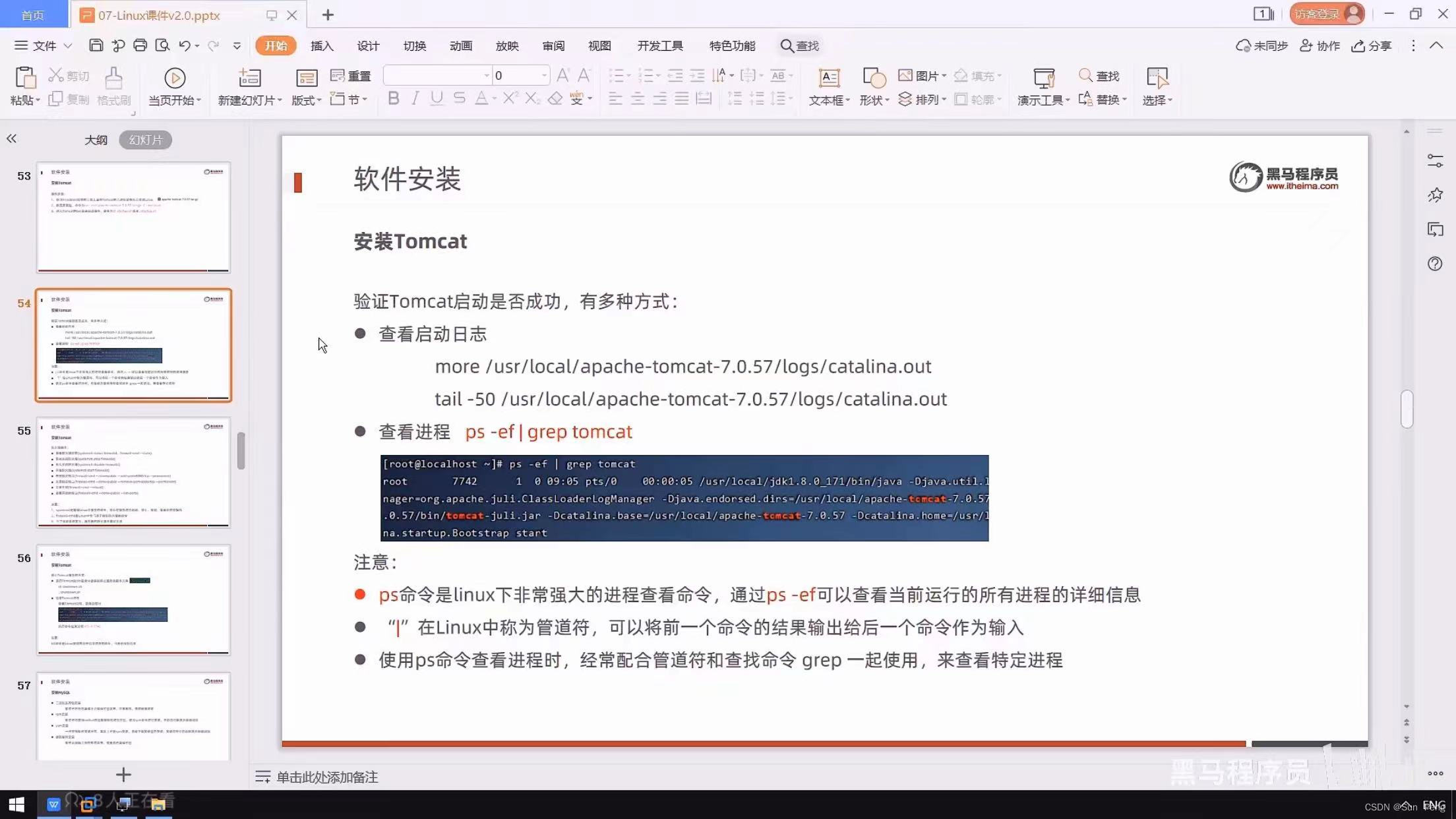Toggle Bold formatting
Image resolution: width=1456 pixels, height=819 pixels.
tap(394, 99)
